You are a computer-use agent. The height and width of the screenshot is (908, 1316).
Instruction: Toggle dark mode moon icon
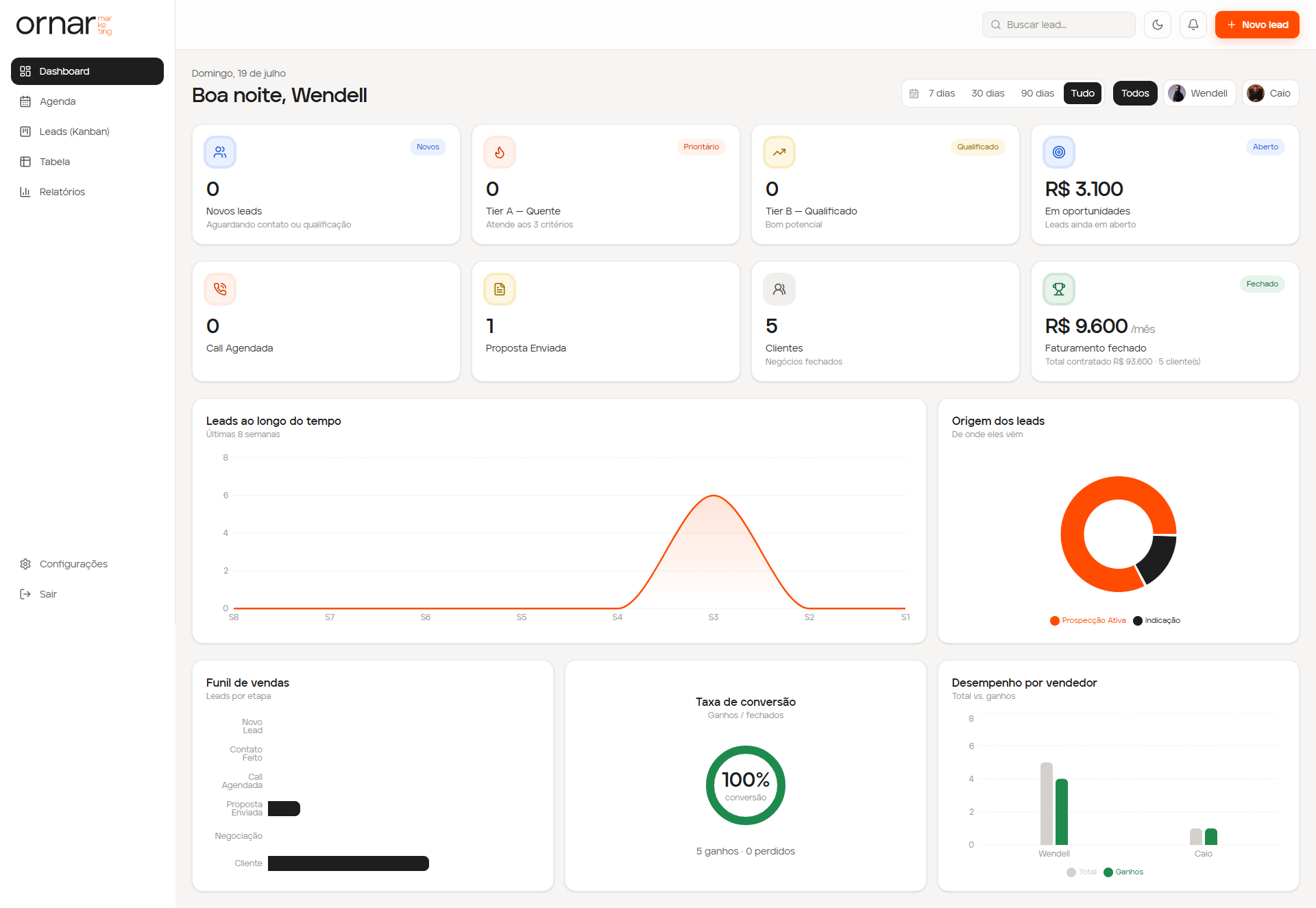coord(1158,25)
